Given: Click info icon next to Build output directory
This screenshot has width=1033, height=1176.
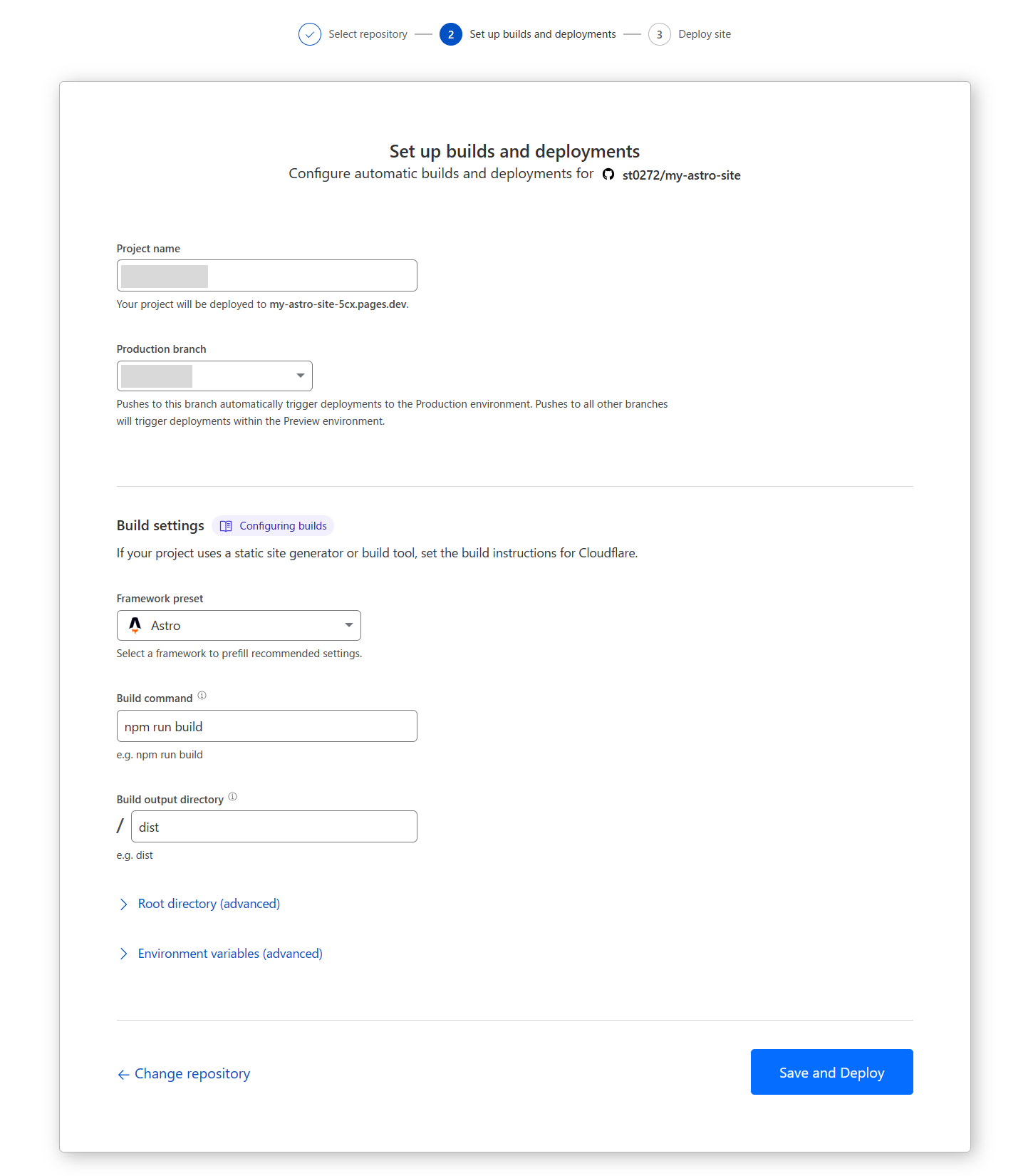Looking at the screenshot, I should pyautogui.click(x=233, y=797).
